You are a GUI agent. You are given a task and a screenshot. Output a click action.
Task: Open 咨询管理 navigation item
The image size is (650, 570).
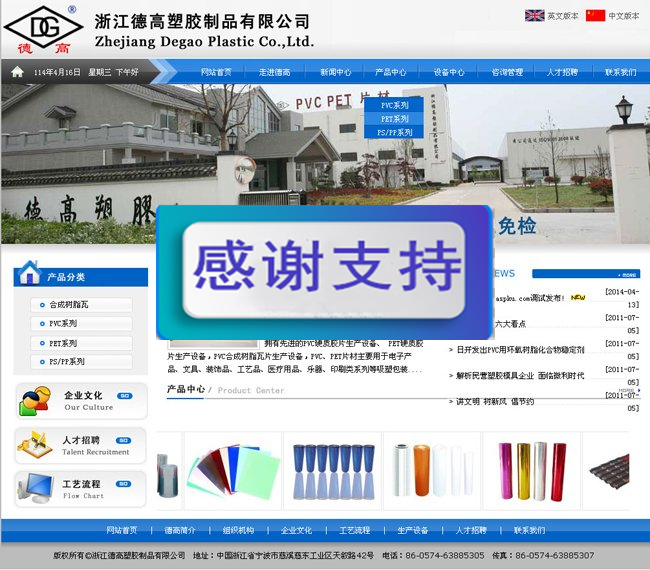point(507,72)
